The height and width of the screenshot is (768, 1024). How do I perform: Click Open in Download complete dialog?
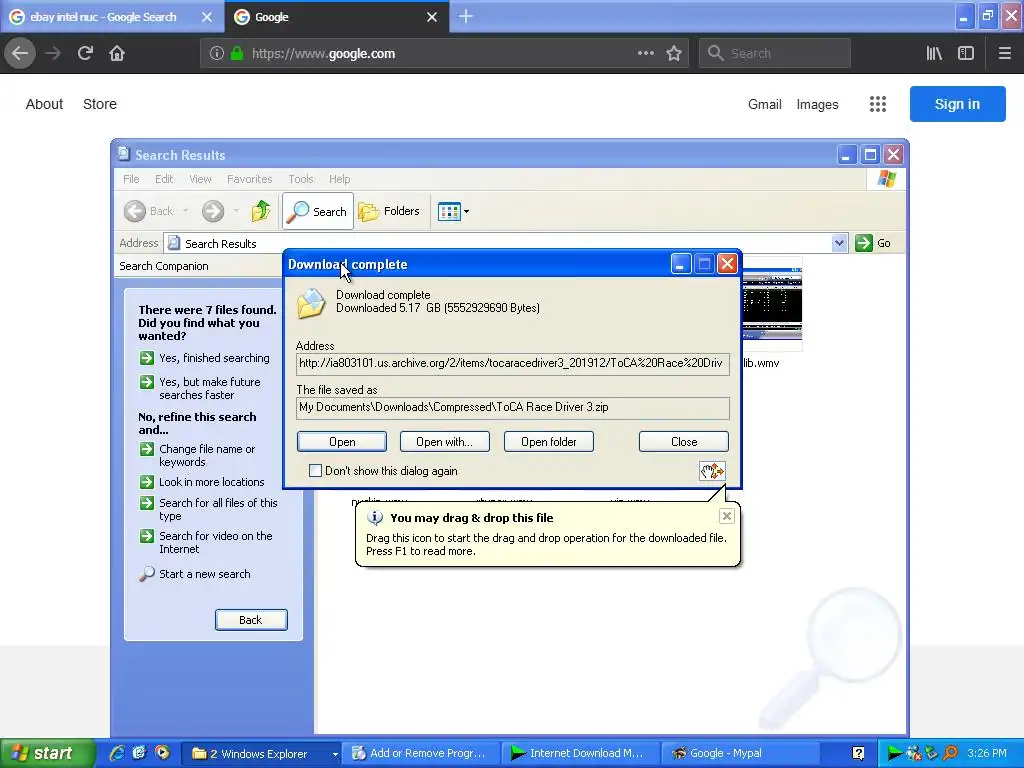tap(342, 441)
